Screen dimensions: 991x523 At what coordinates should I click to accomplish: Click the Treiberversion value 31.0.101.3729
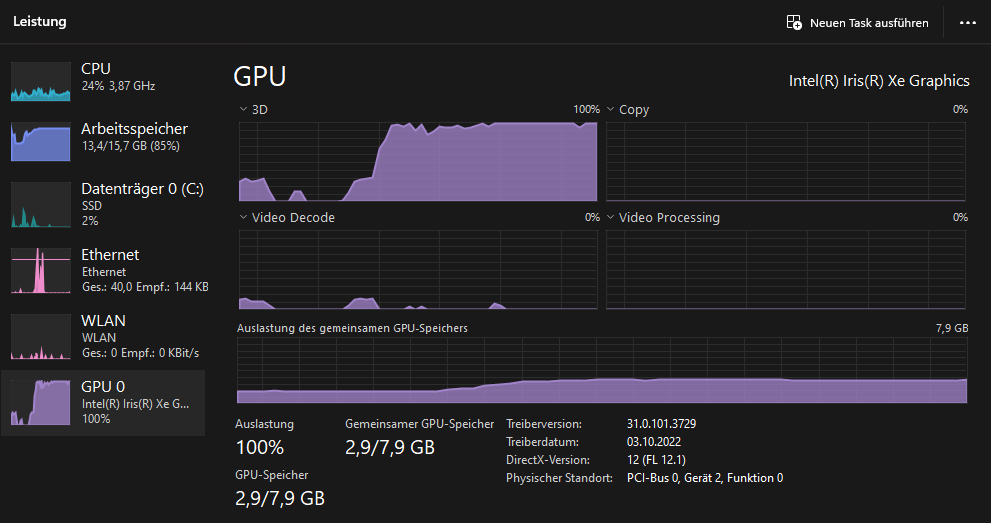(662, 424)
